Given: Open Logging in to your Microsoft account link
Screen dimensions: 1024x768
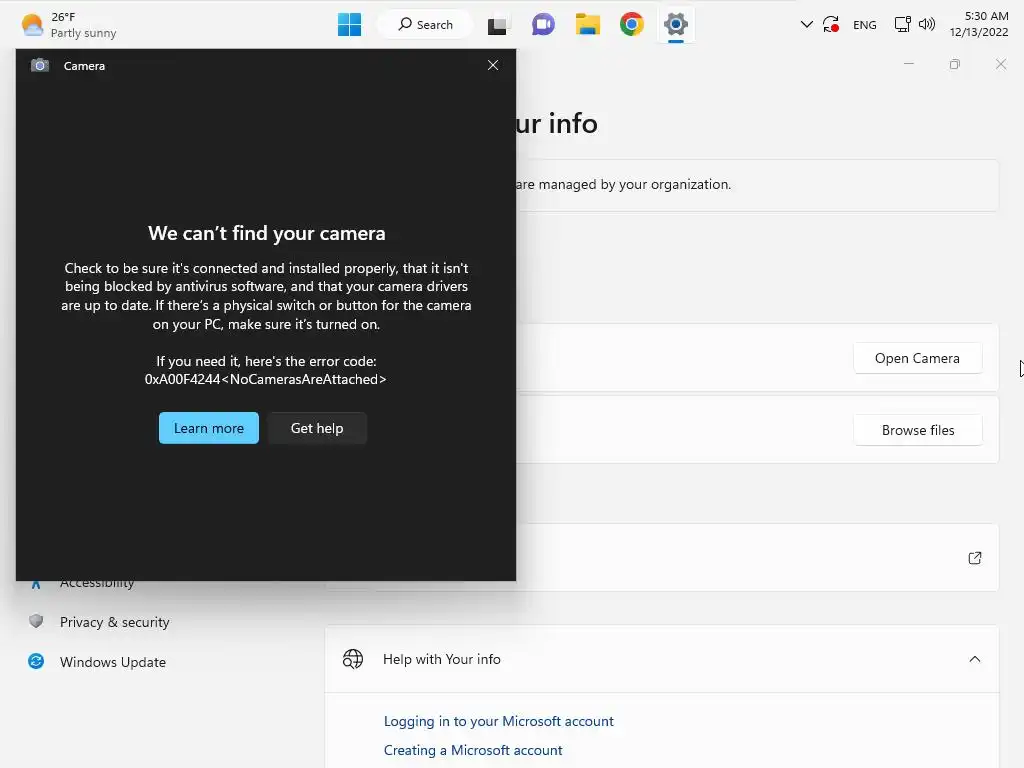Looking at the screenshot, I should pyautogui.click(x=498, y=721).
